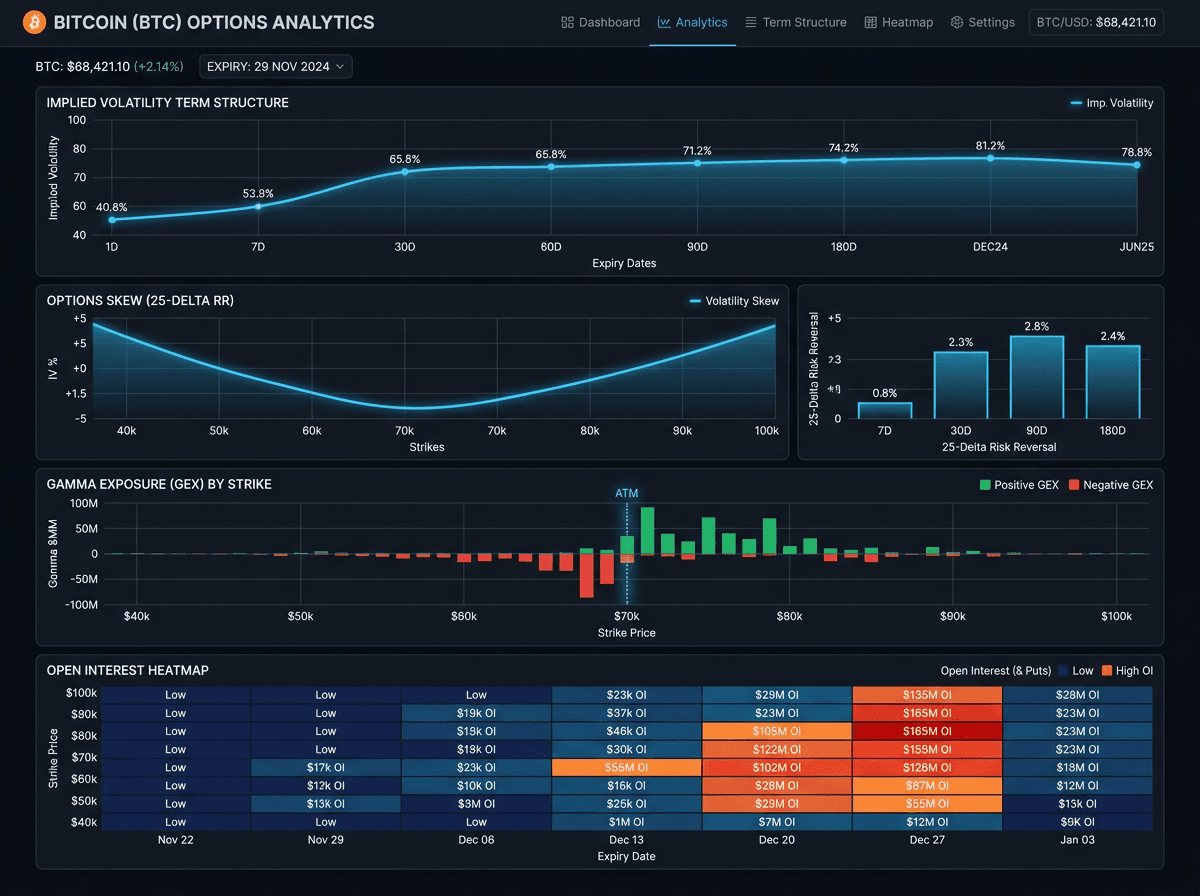Image resolution: width=1200 pixels, height=896 pixels.
Task: Click the Analytics line-chart icon
Action: [664, 22]
